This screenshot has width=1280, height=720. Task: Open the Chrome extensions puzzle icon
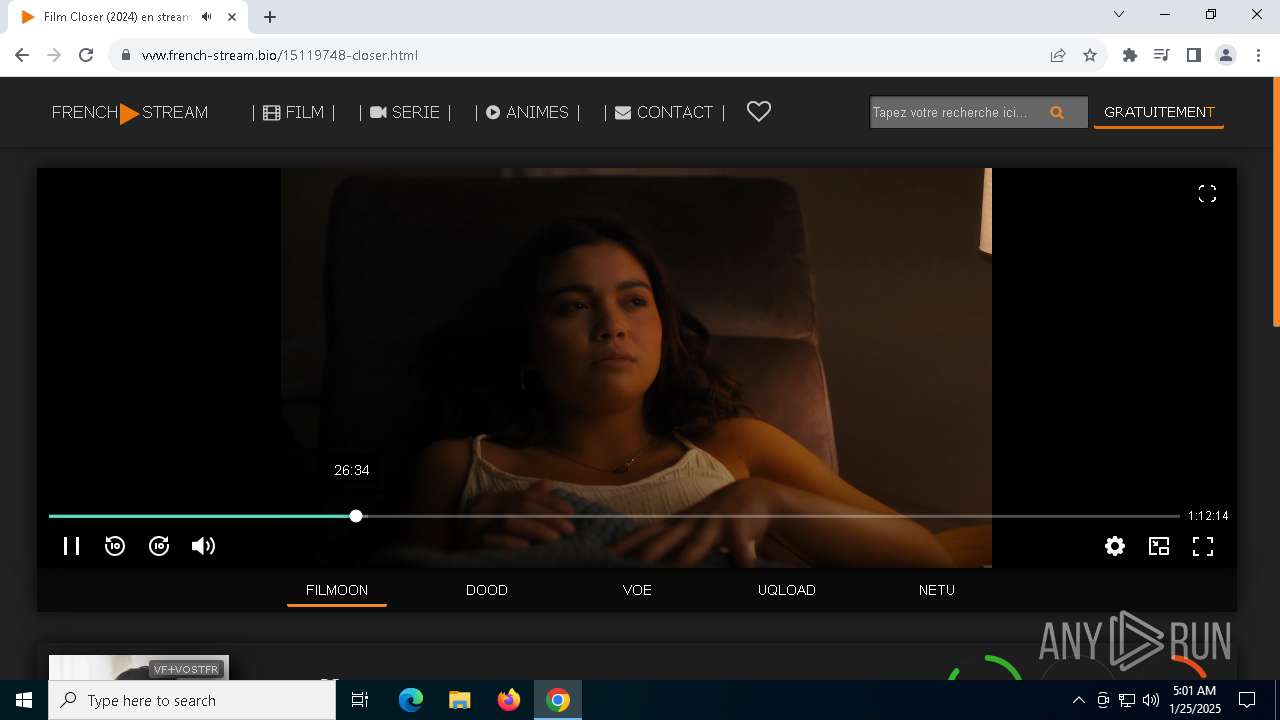click(x=1130, y=55)
